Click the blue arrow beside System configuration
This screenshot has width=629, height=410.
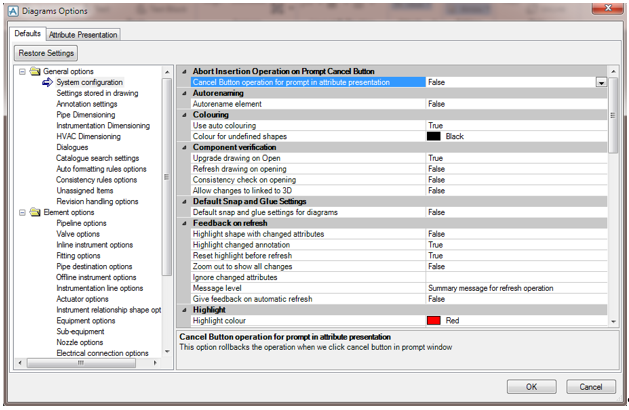click(x=47, y=82)
